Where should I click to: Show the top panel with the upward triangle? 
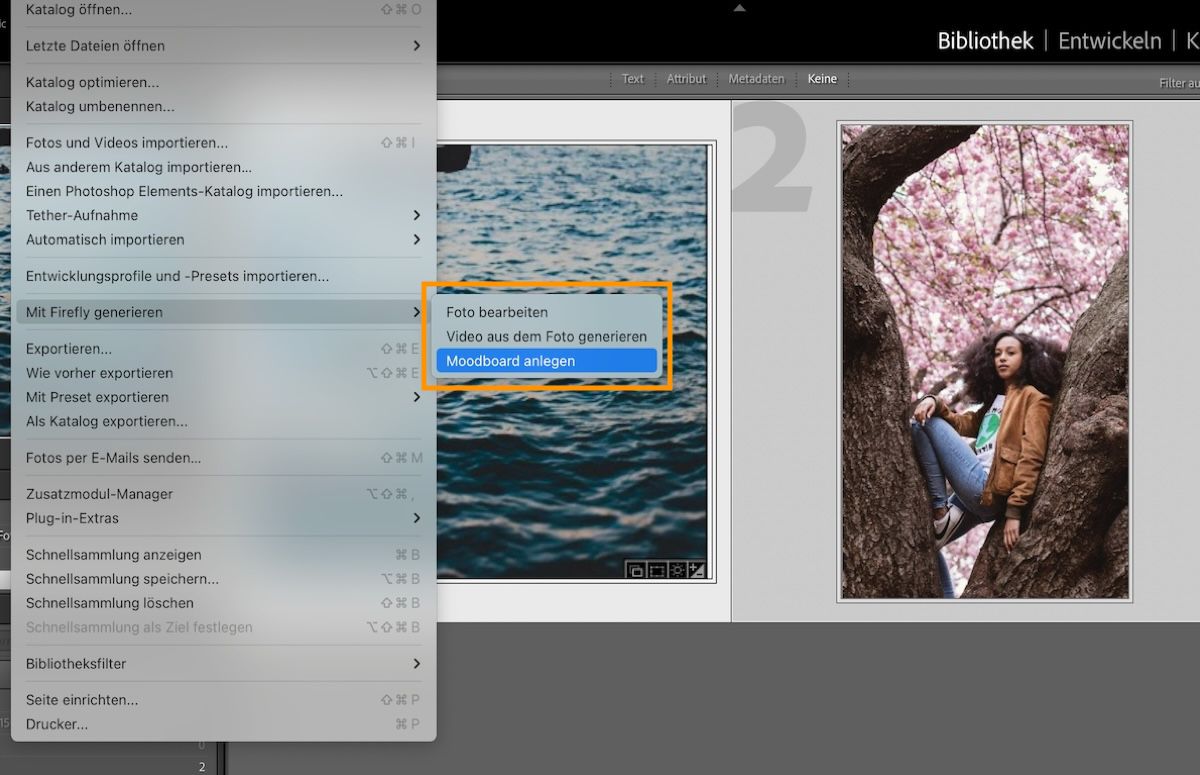tap(739, 8)
